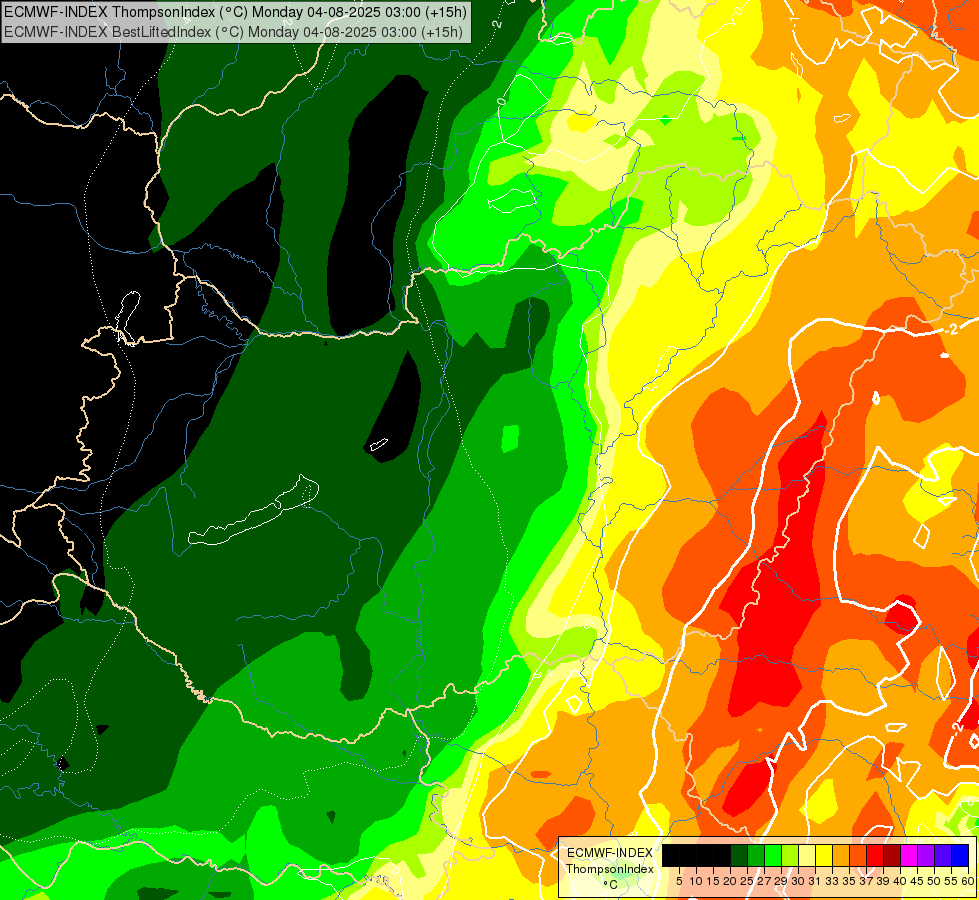Click the legend tick label '31'
The width and height of the screenshot is (979, 900).
[x=815, y=881]
